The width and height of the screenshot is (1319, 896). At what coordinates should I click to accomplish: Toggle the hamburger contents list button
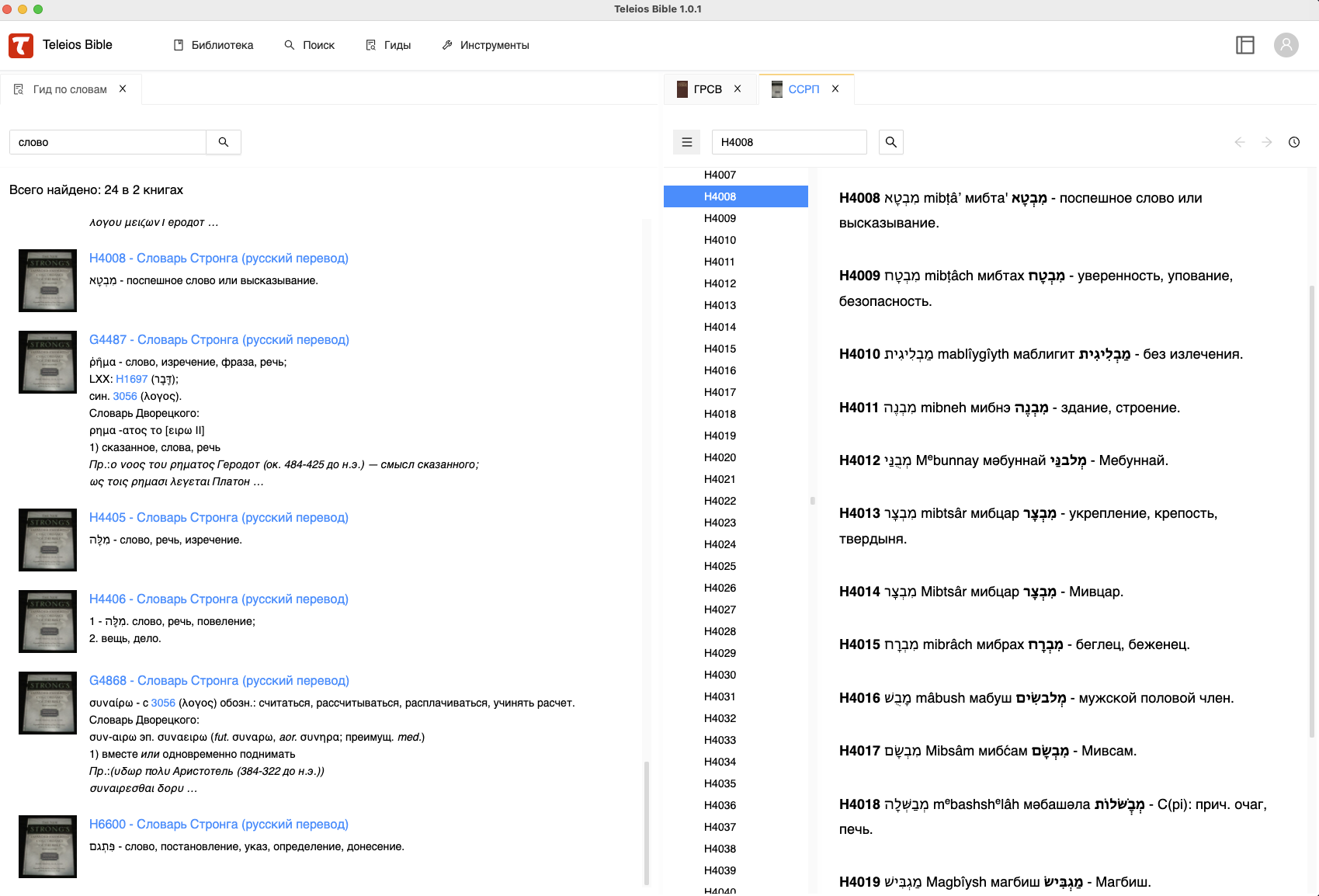pyautogui.click(x=686, y=142)
